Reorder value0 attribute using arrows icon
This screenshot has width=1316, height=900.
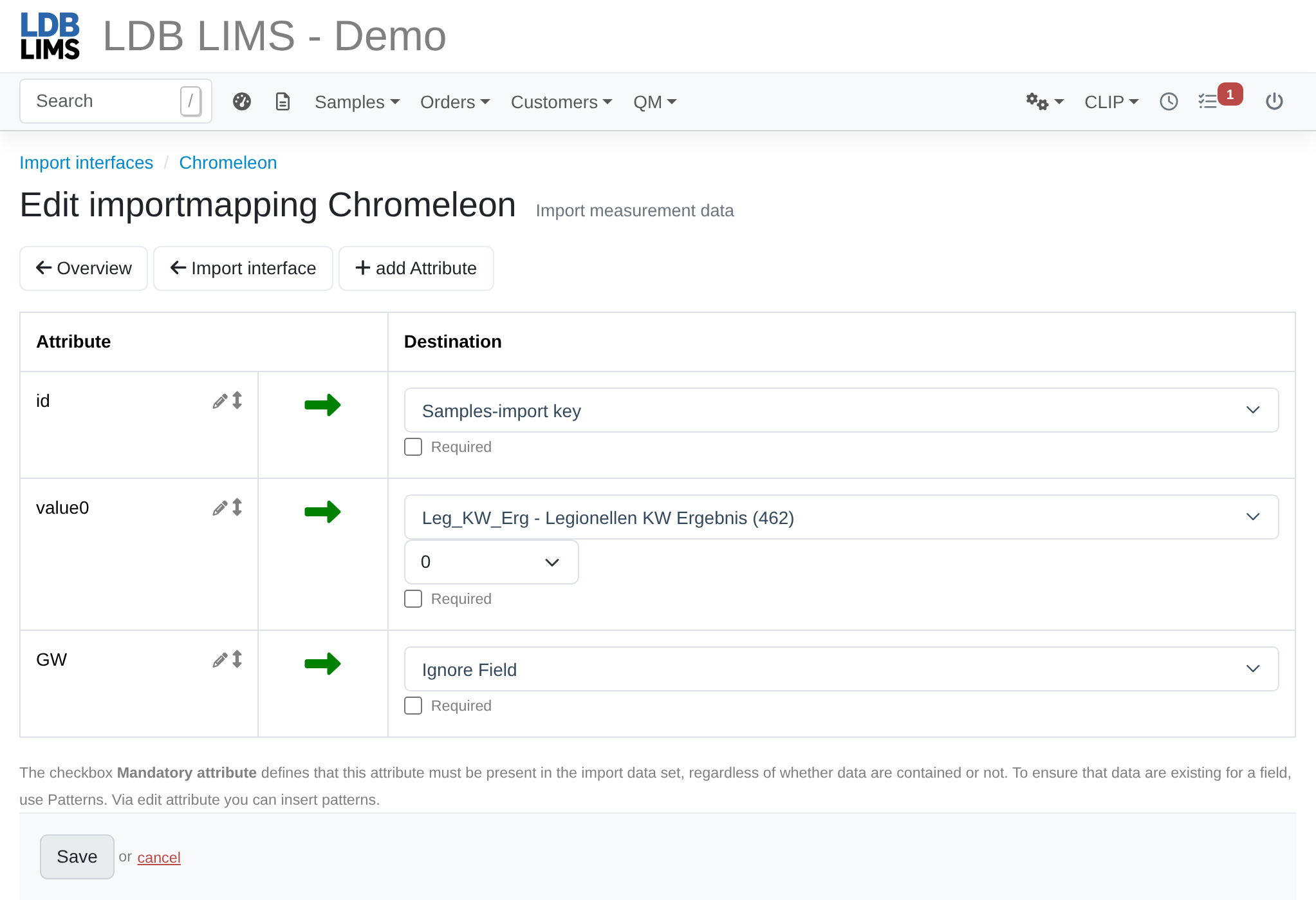tap(237, 507)
